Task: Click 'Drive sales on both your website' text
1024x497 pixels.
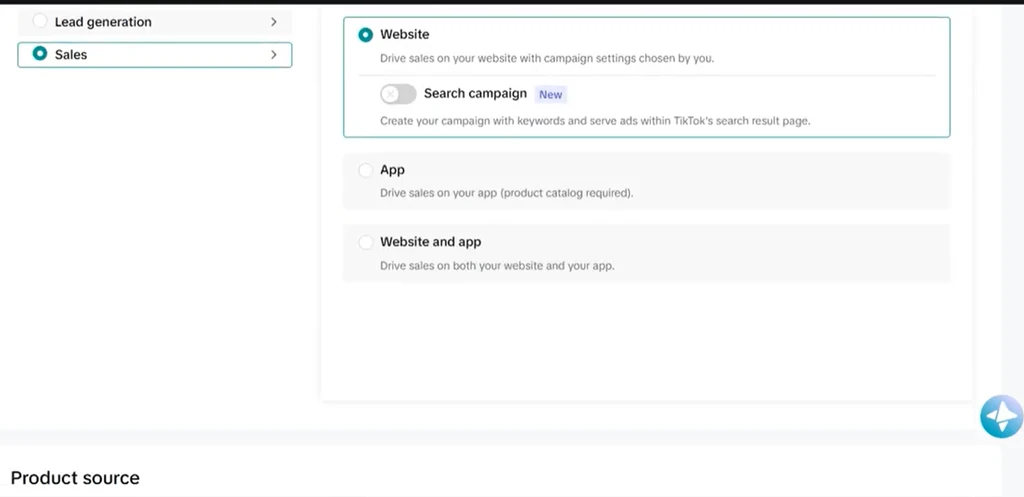Action: (x=497, y=266)
